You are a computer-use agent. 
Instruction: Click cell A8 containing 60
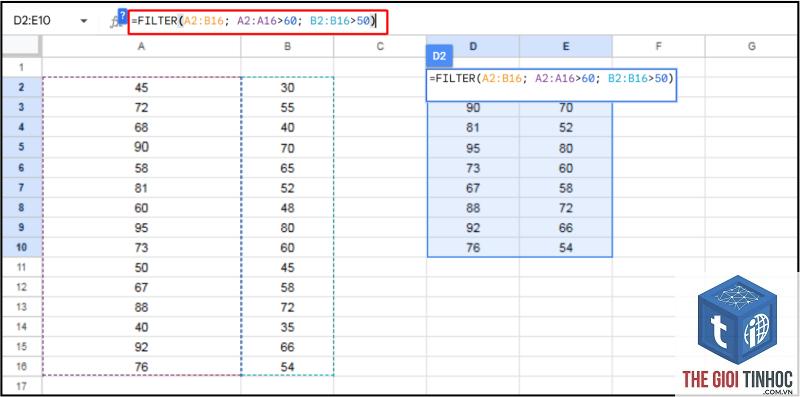141,208
